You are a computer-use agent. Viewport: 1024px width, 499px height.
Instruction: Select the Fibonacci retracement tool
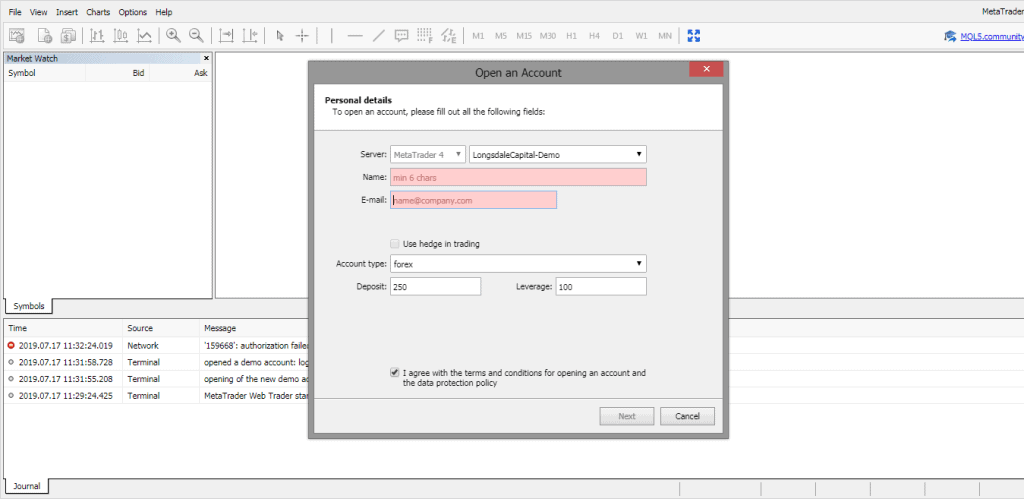coord(425,36)
